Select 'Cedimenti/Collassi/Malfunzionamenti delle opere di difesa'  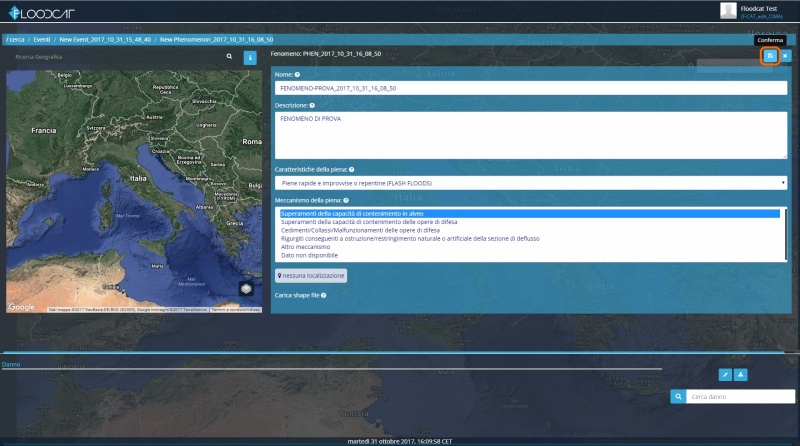360,230
